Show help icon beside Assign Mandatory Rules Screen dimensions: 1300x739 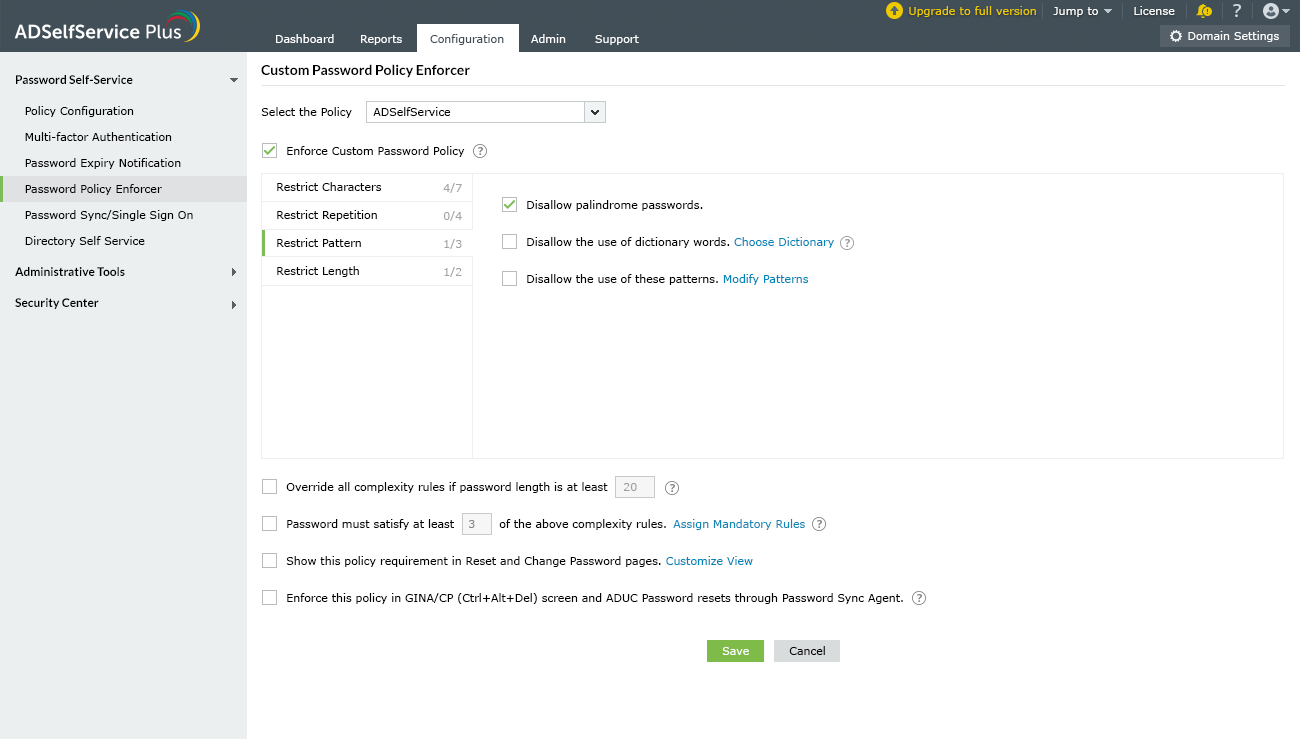819,524
